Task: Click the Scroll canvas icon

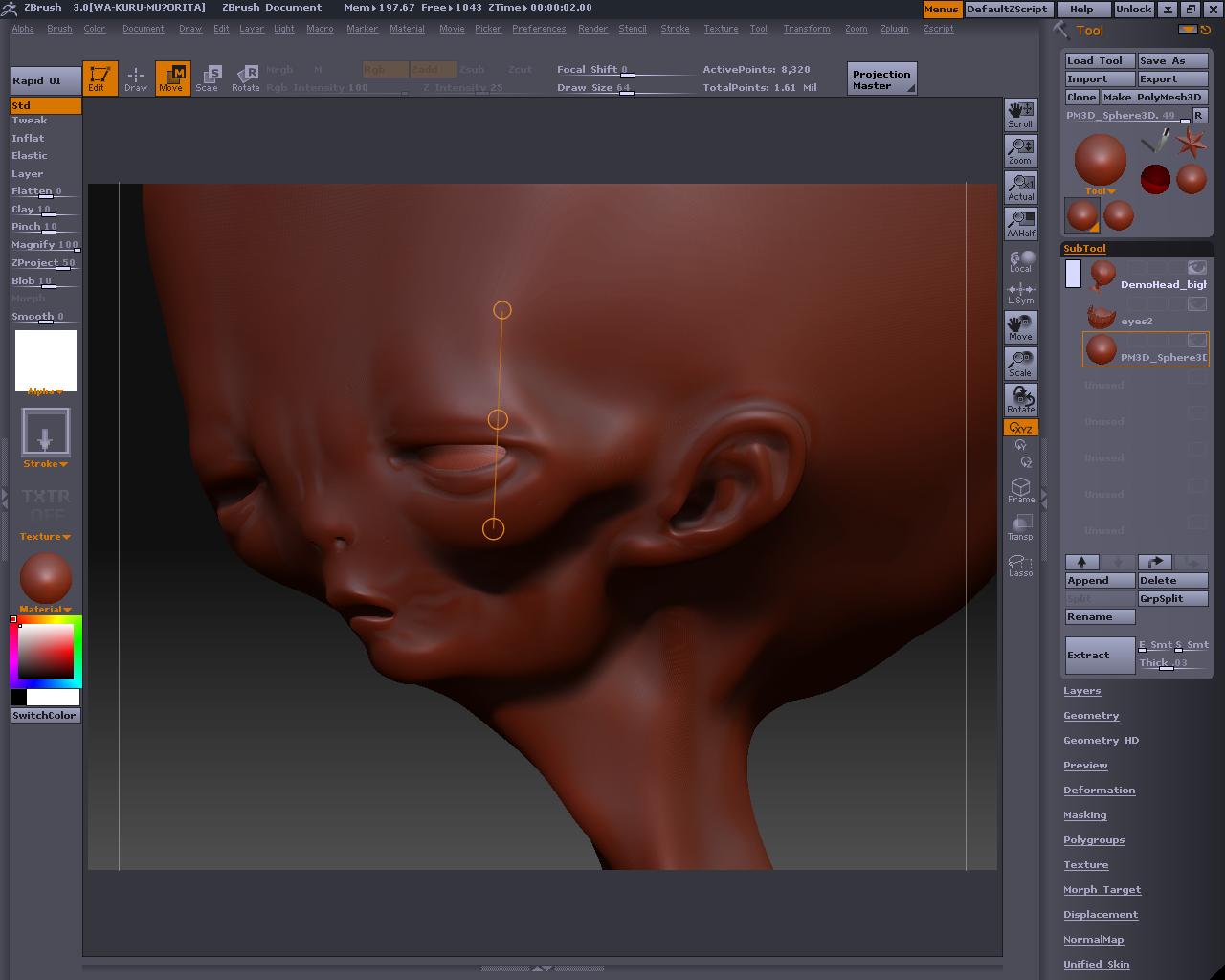Action: (x=1020, y=115)
